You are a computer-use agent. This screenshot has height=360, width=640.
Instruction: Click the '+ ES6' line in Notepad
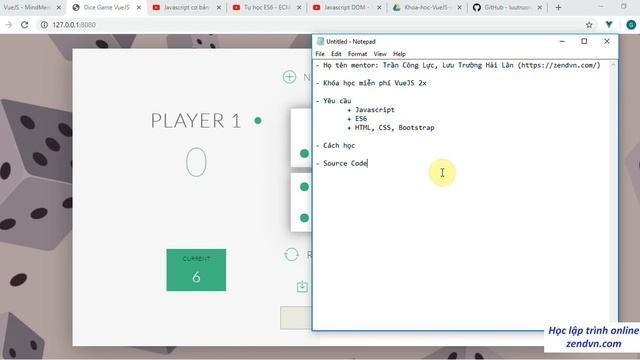357,119
